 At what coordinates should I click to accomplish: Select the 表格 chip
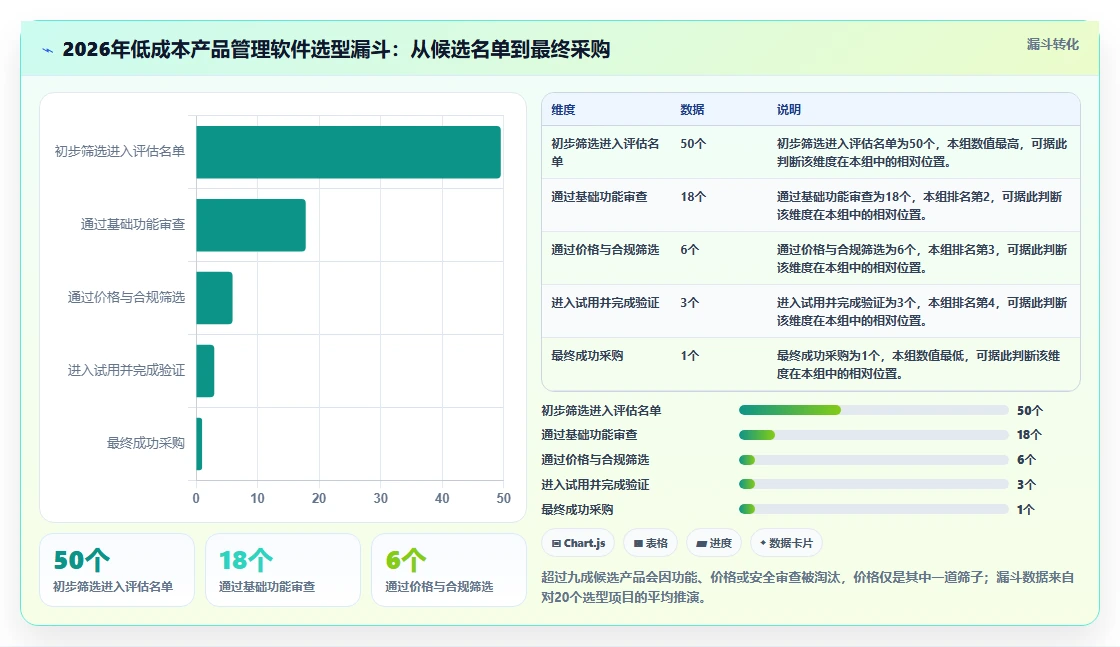[x=650, y=543]
